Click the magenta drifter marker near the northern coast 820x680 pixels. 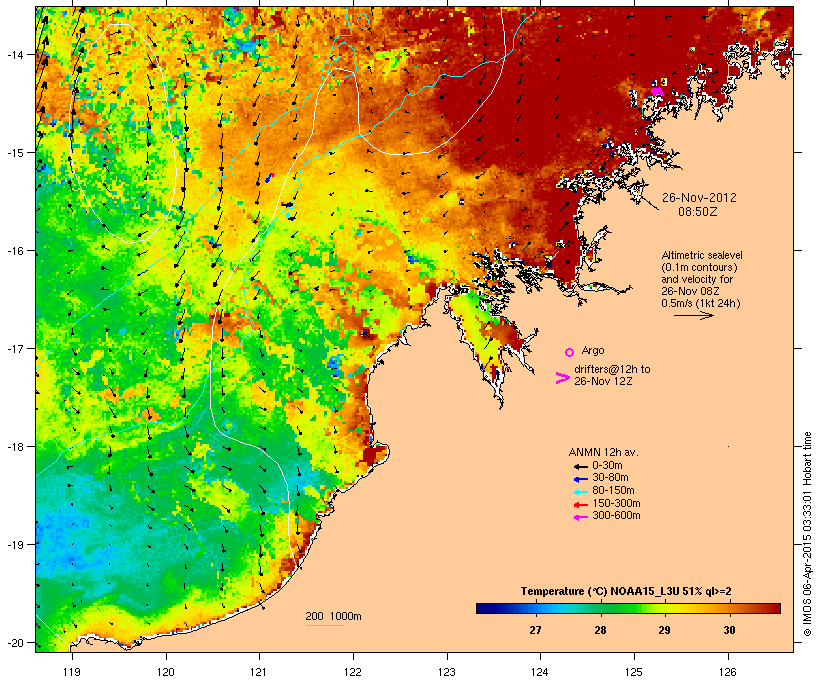tap(657, 92)
